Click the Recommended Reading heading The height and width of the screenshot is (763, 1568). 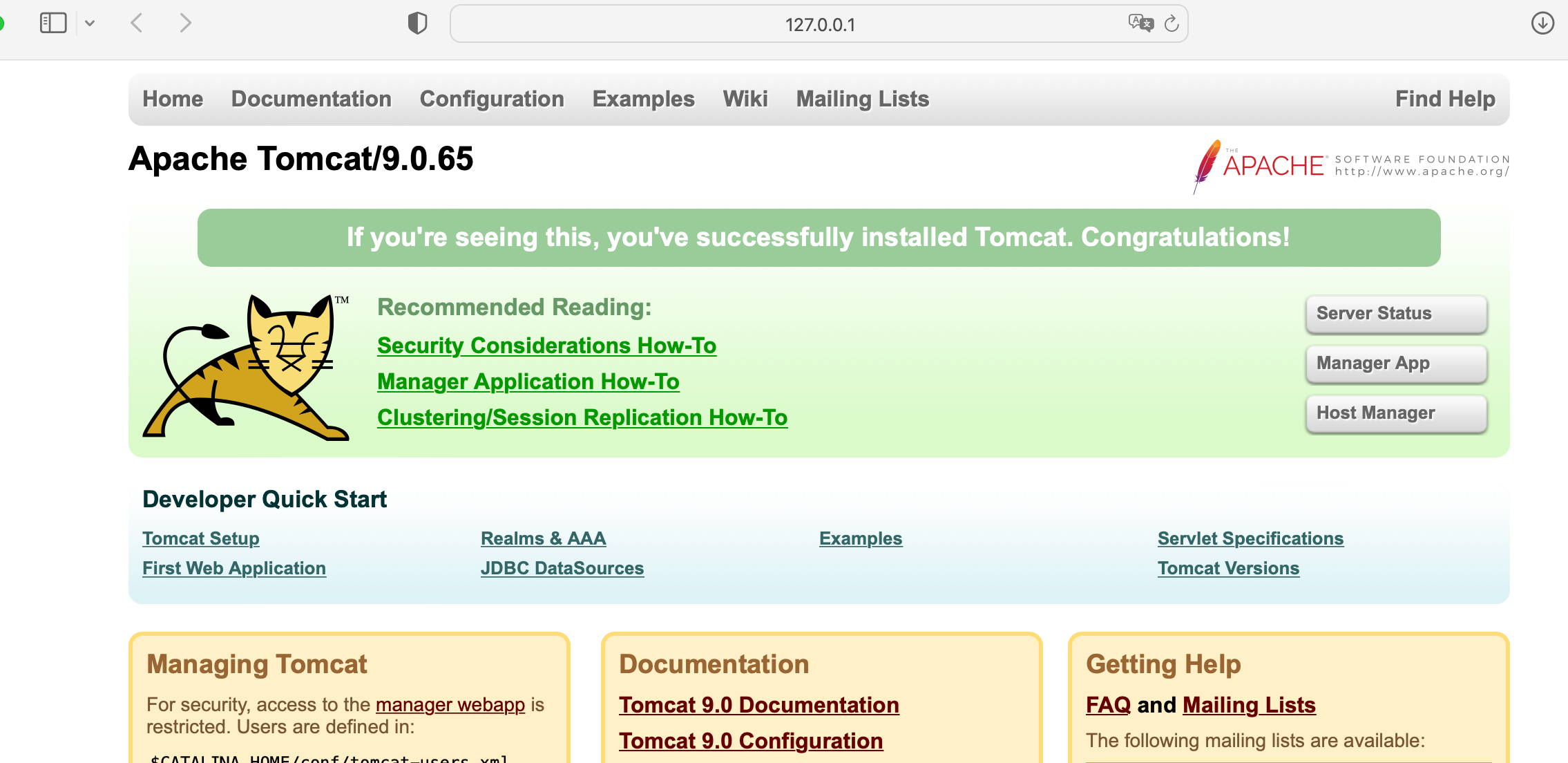pyautogui.click(x=515, y=307)
